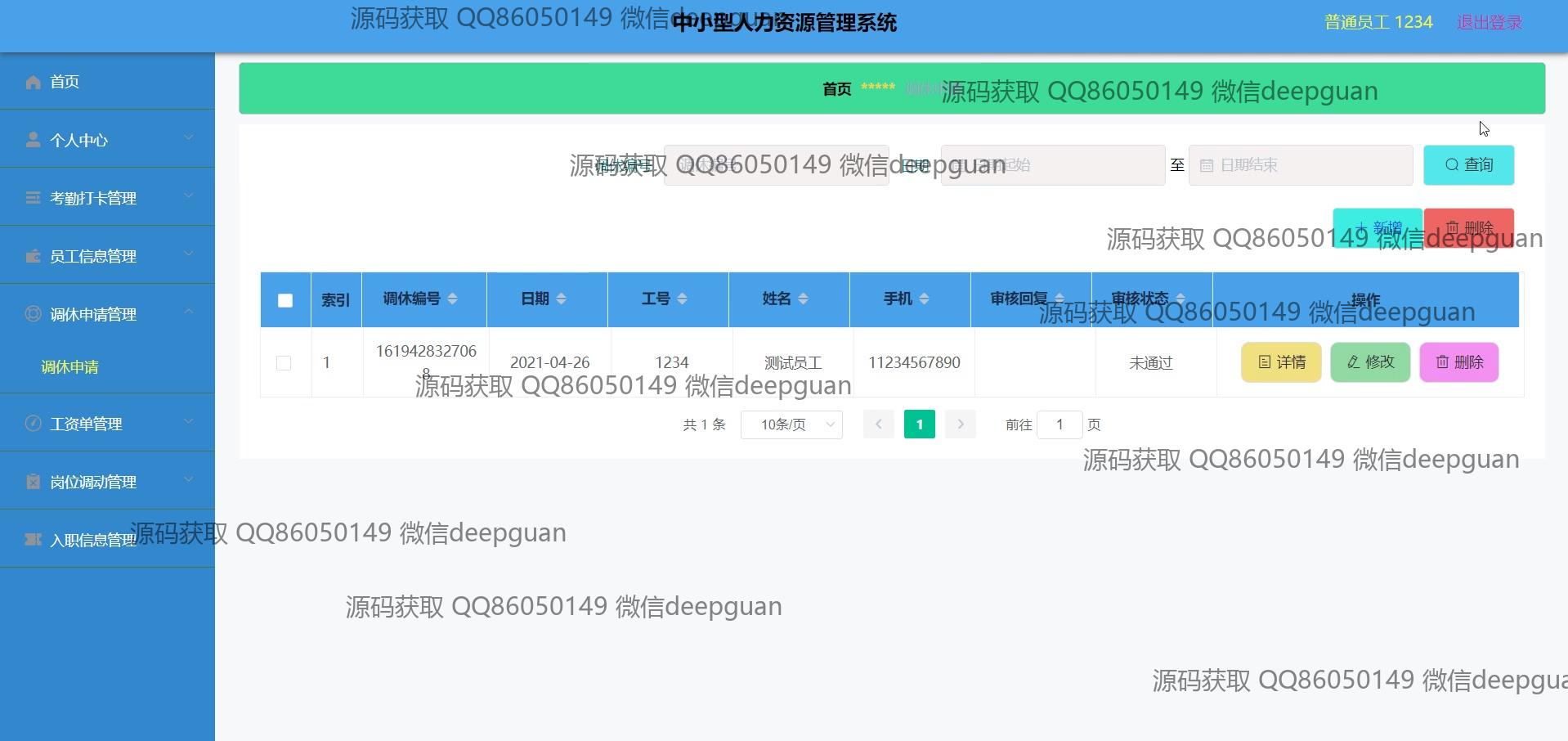Click the 工资单管理 sidebar icon
Screen dimensions: 1568x741
[33, 424]
